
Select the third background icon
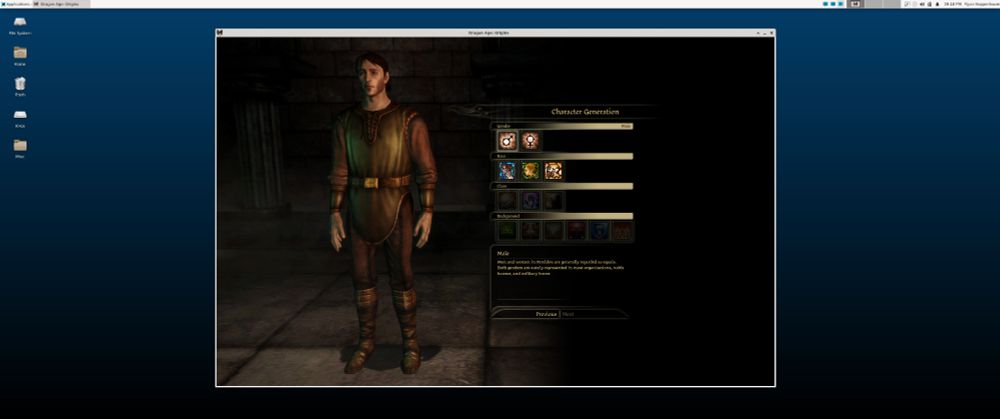tap(553, 230)
